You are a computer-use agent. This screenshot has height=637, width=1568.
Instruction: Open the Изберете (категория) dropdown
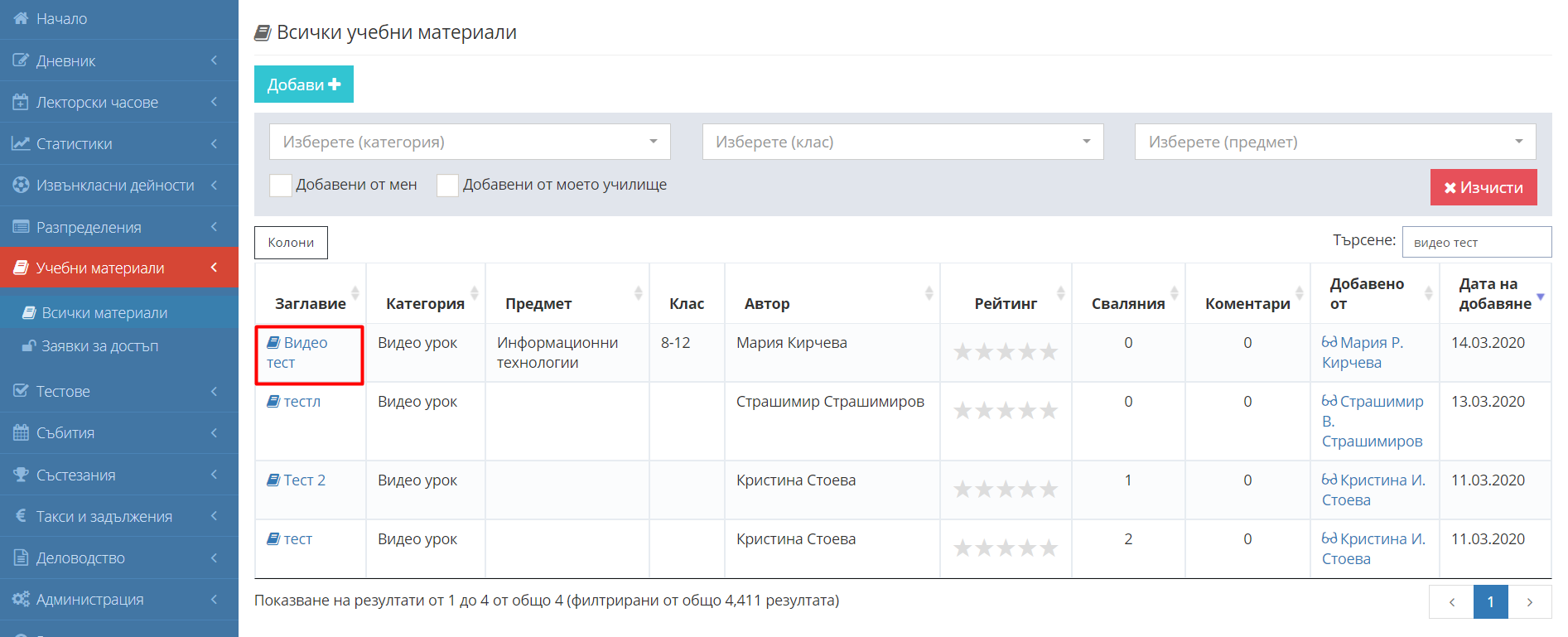click(470, 142)
